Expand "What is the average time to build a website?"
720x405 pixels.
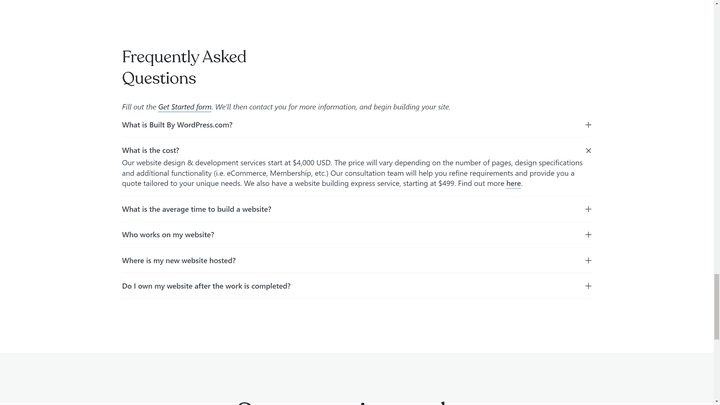(x=196, y=209)
